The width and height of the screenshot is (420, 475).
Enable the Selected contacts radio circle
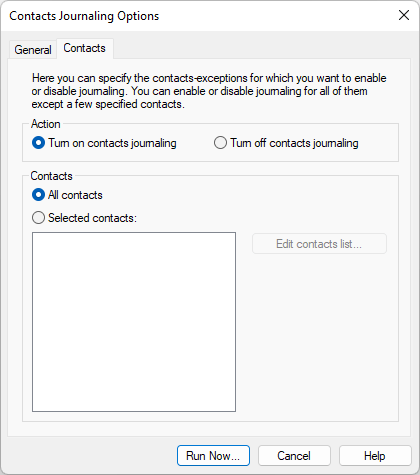(38, 218)
